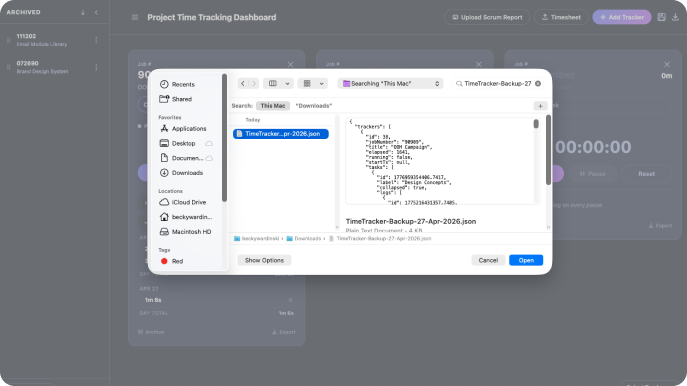Click the preview pane text scrollbar

pos(536,124)
